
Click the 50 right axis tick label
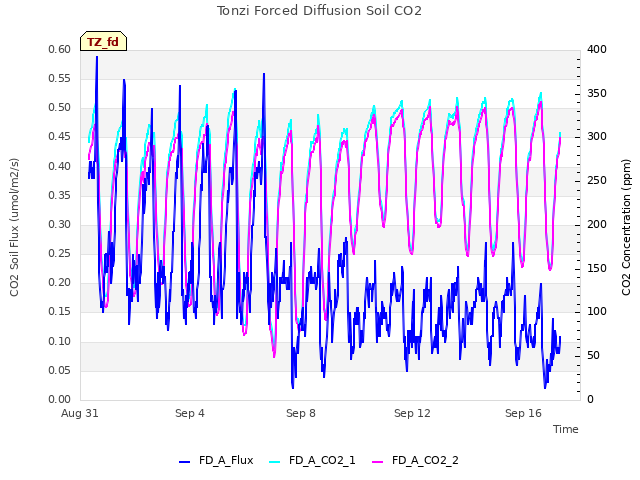[x=593, y=356]
